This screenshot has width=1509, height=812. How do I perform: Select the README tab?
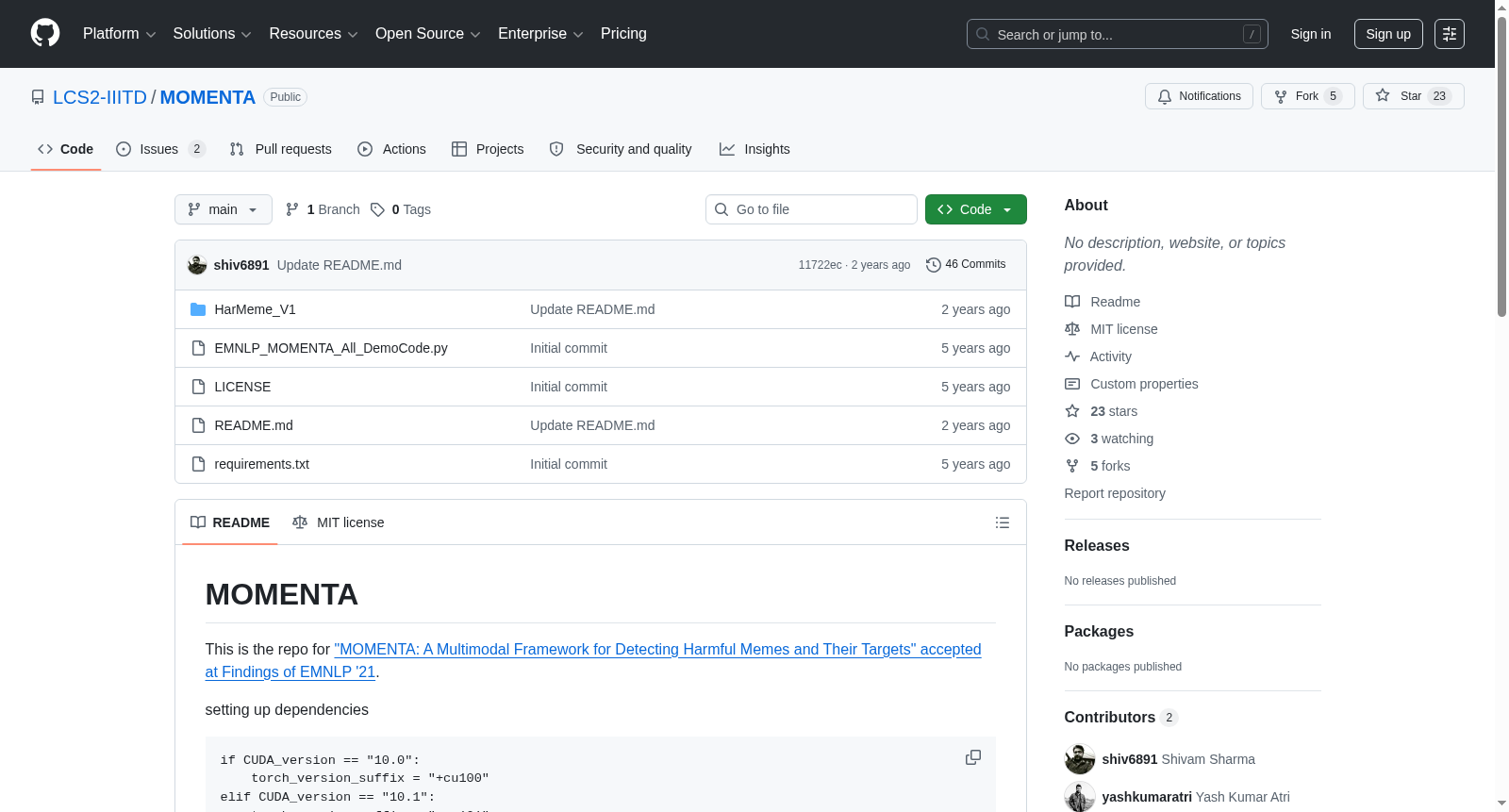click(x=230, y=522)
